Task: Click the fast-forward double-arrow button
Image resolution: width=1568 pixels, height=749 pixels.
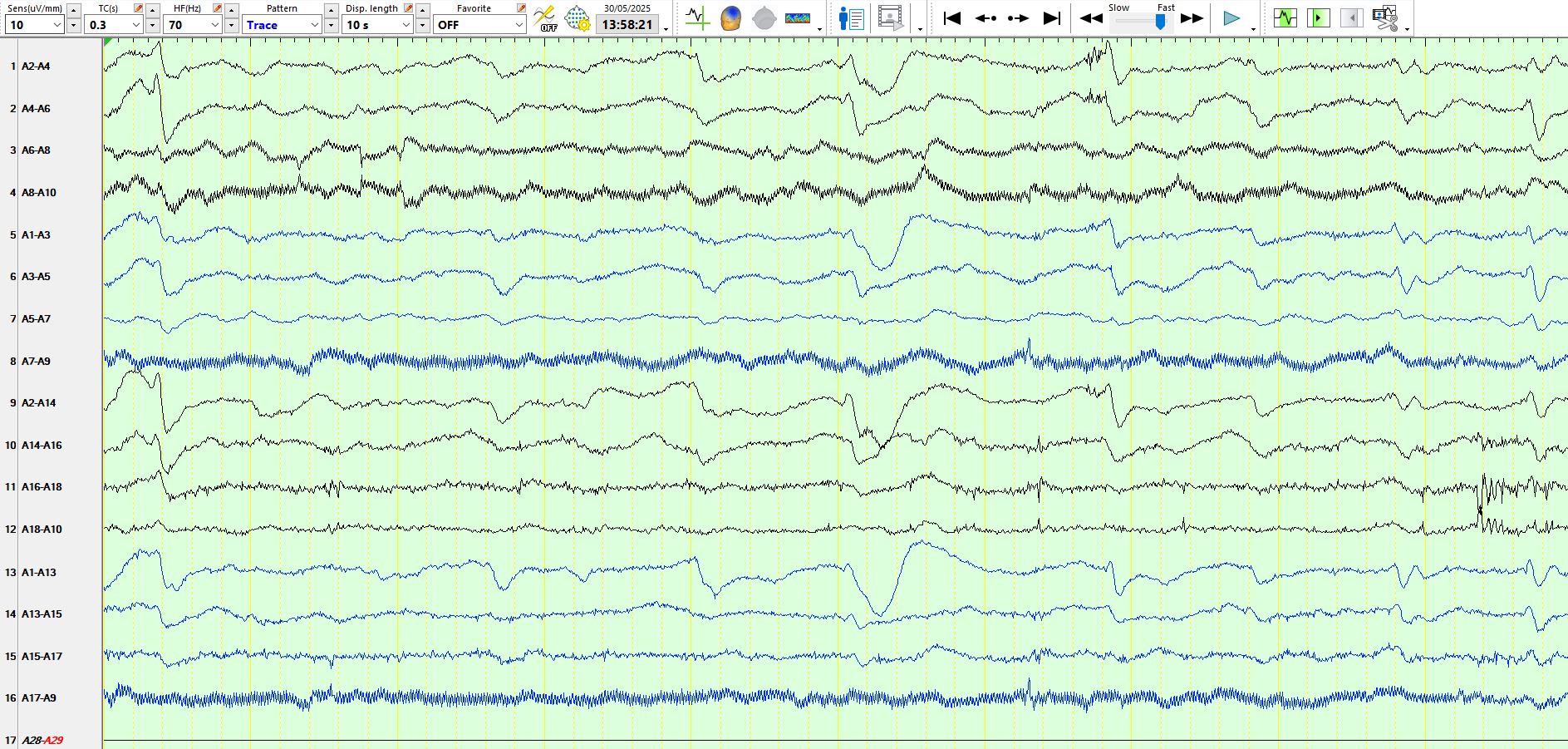Action: (1192, 18)
